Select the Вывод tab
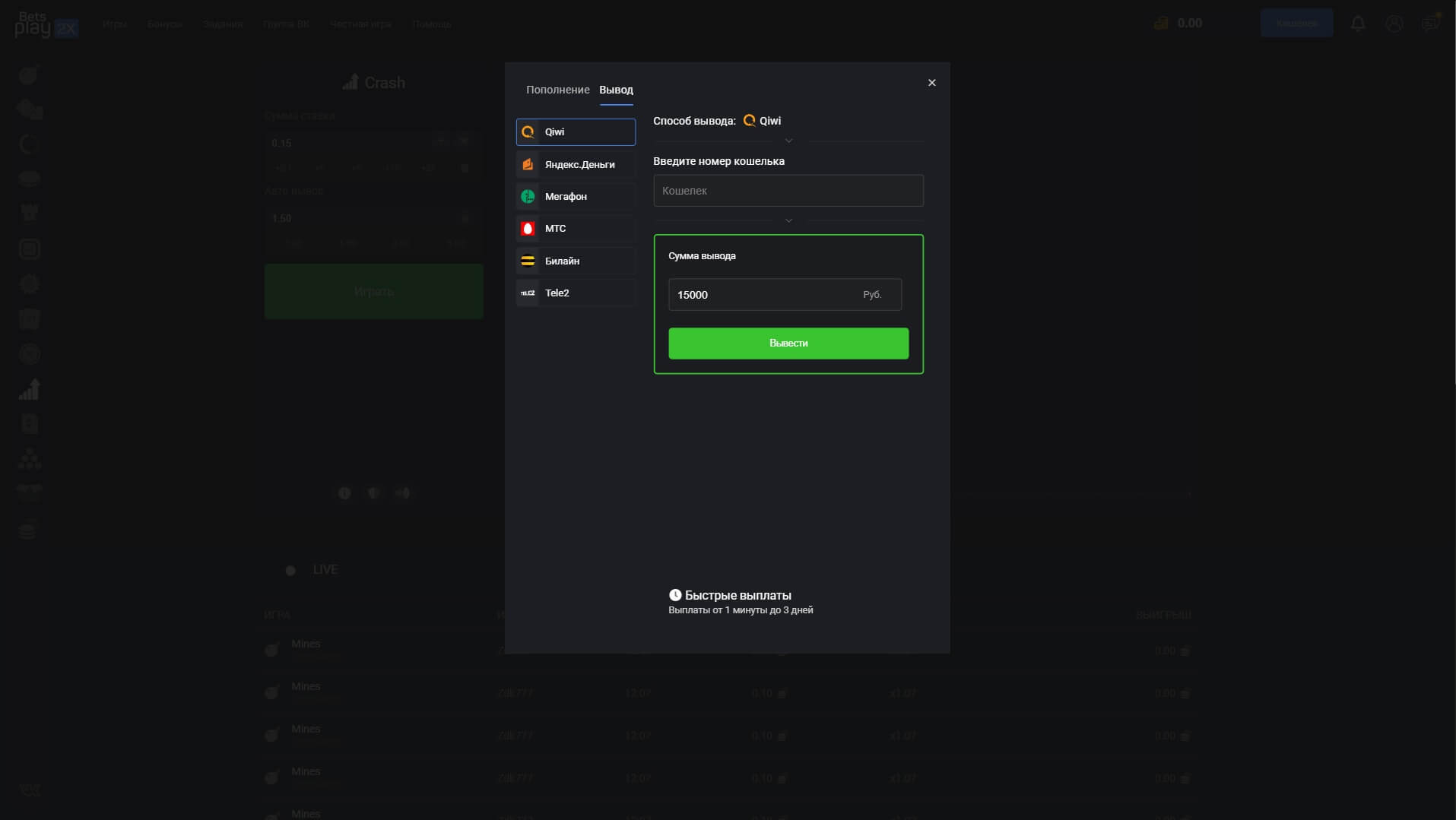 coord(616,90)
